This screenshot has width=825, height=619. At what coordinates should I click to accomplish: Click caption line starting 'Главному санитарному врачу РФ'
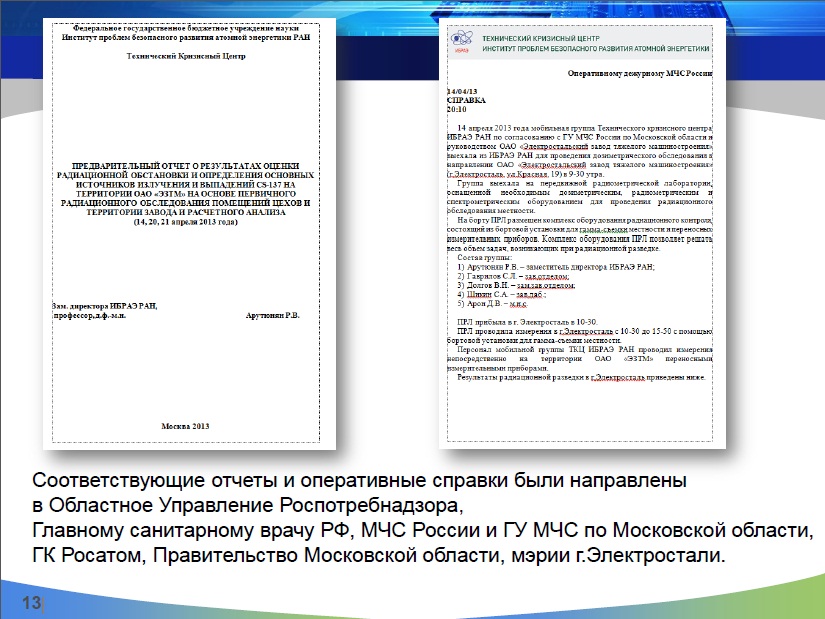pos(422,530)
